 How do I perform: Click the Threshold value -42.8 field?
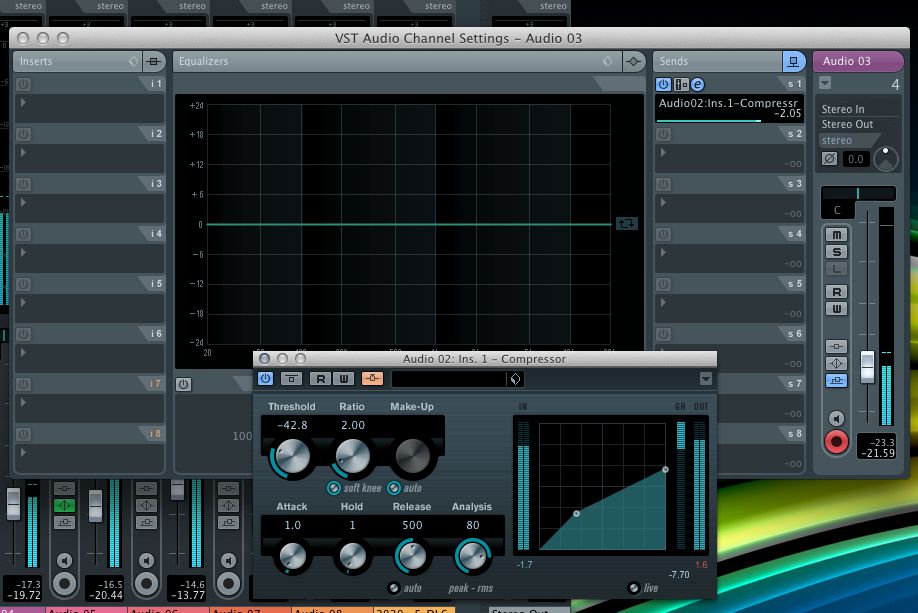(x=292, y=425)
